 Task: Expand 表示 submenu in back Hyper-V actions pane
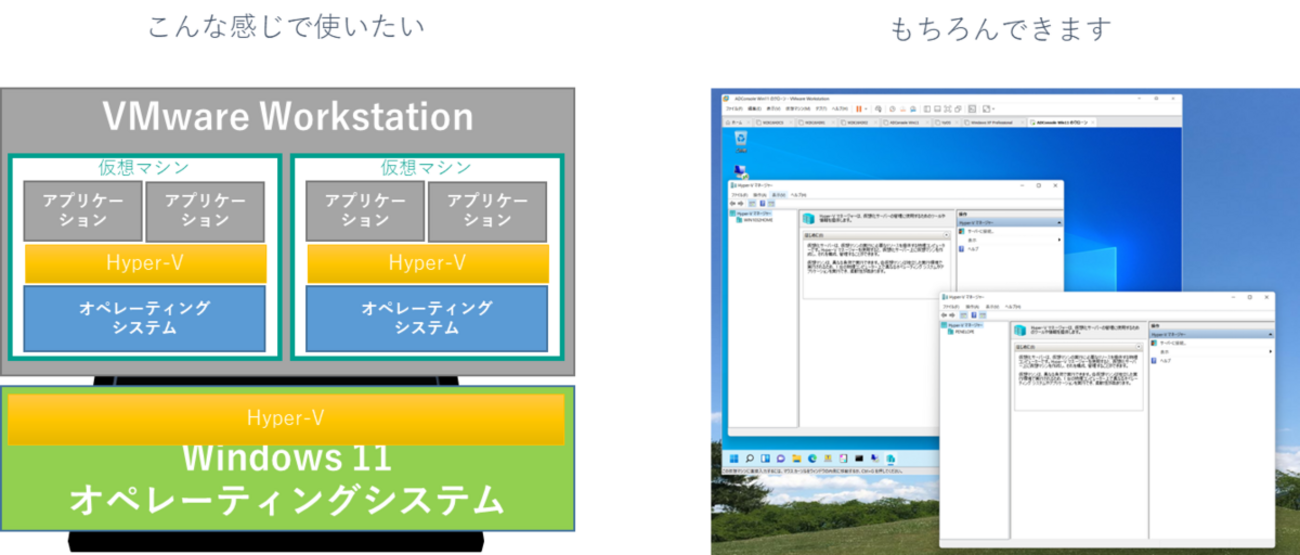(x=1059, y=240)
